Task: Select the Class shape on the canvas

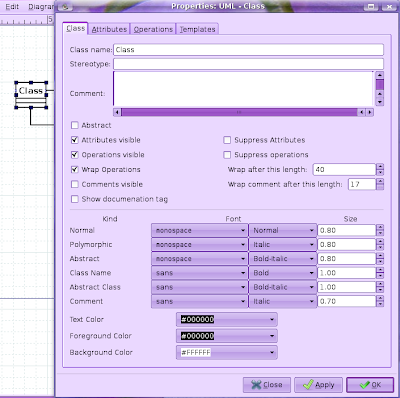Action: [31, 95]
